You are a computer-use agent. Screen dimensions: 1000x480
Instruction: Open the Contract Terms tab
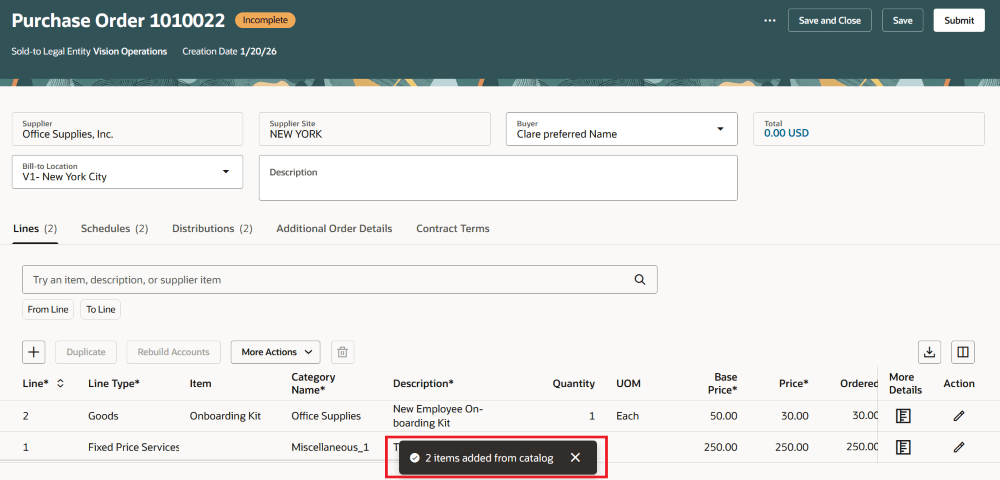click(x=453, y=228)
